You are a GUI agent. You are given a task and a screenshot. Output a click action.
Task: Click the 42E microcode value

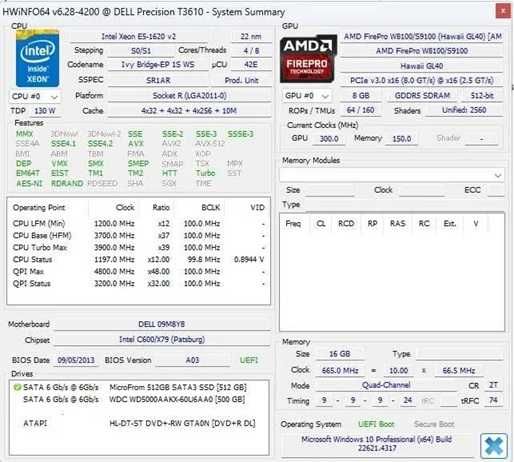pyautogui.click(x=251, y=65)
